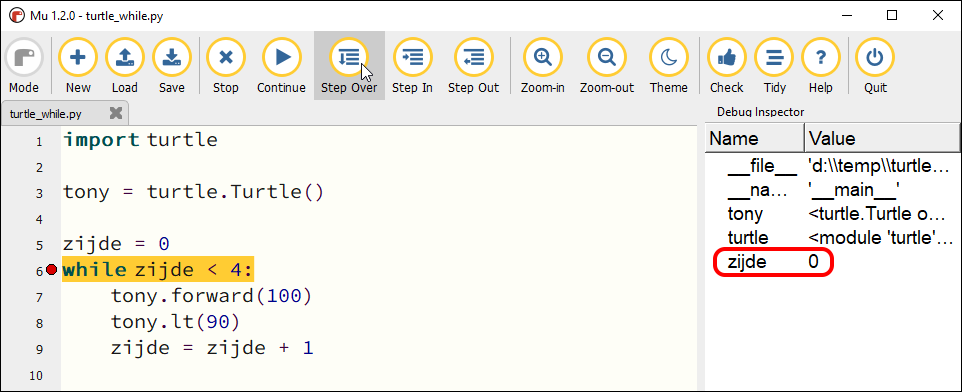Step Out of the function

click(474, 66)
